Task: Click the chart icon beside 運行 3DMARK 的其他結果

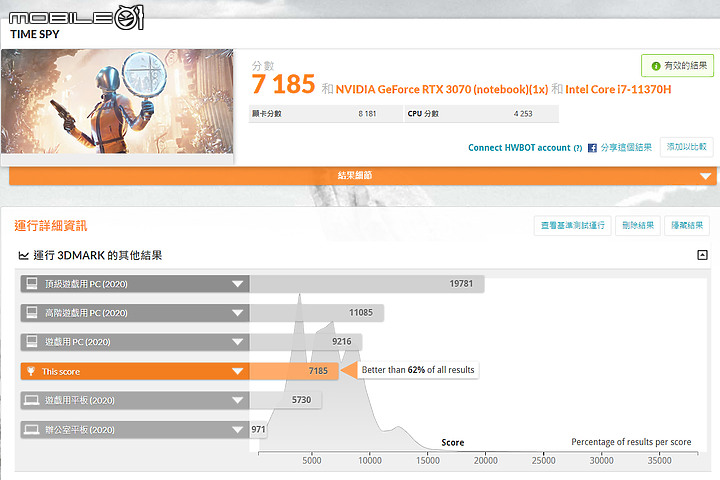Action: (x=23, y=255)
